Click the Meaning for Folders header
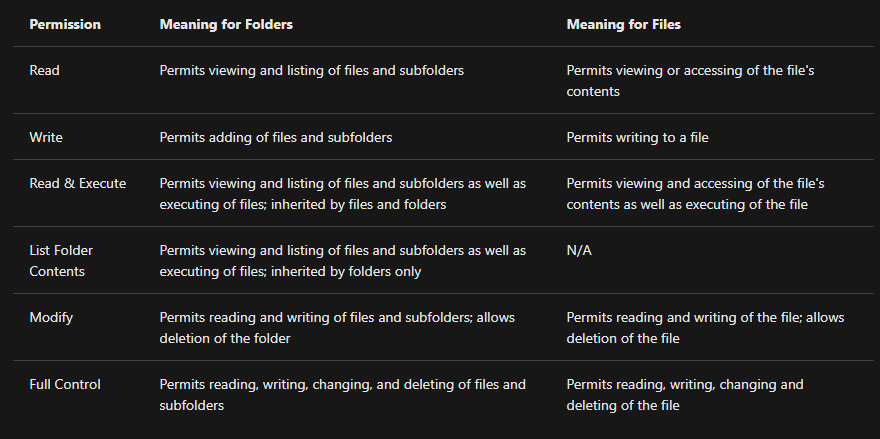This screenshot has height=439, width=880. click(226, 24)
